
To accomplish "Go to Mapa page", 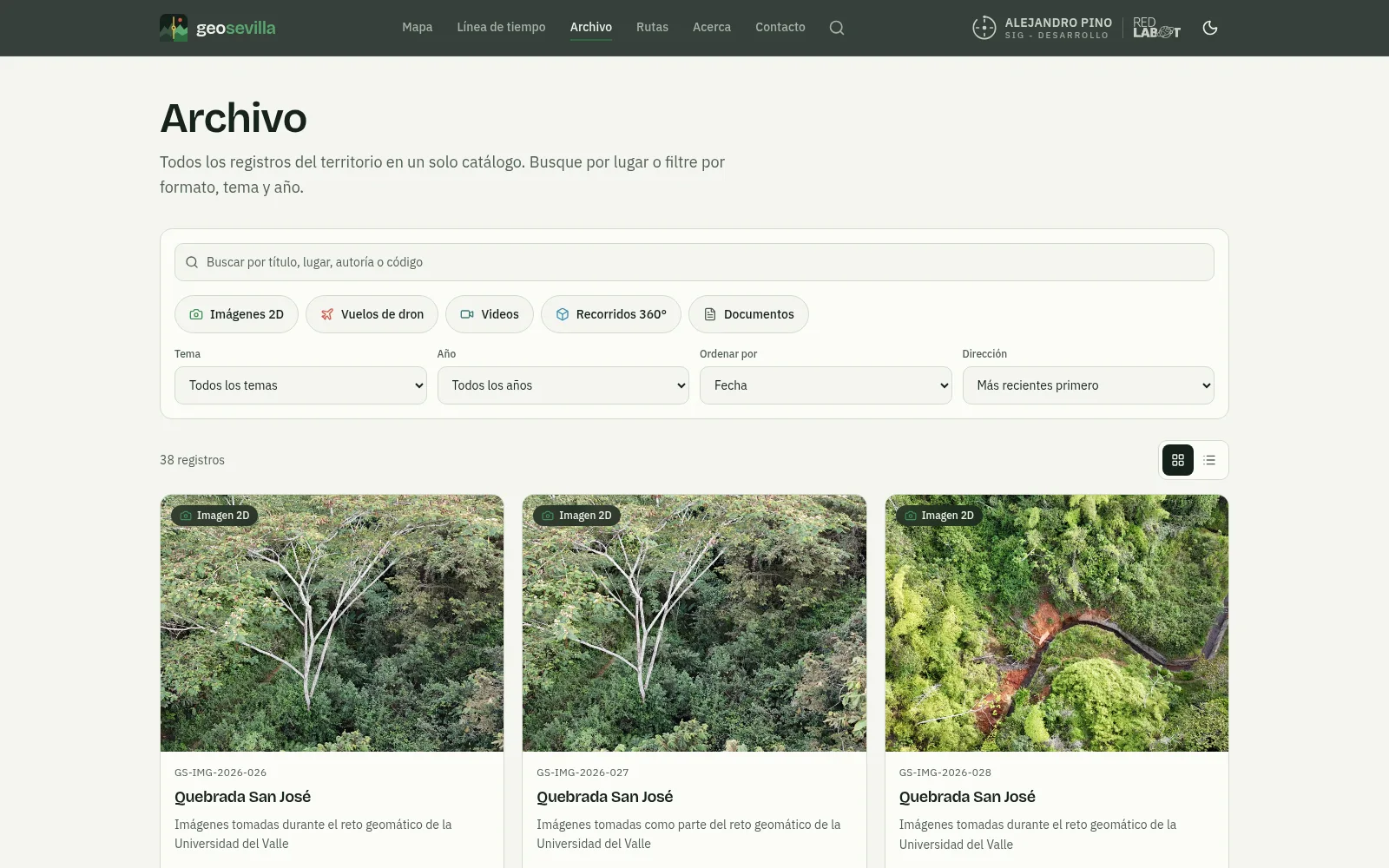I will [418, 27].
